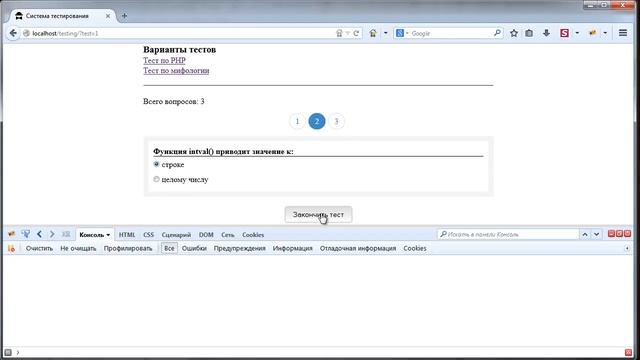The image size is (640, 360).
Task: Select the answer строке
Action: [156, 164]
